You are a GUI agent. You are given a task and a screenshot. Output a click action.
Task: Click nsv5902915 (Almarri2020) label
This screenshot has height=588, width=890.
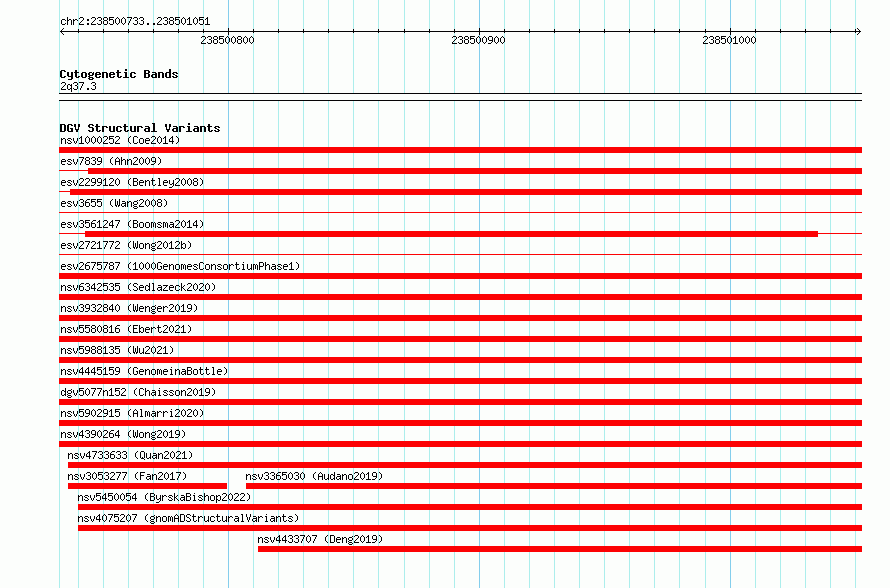(132, 413)
